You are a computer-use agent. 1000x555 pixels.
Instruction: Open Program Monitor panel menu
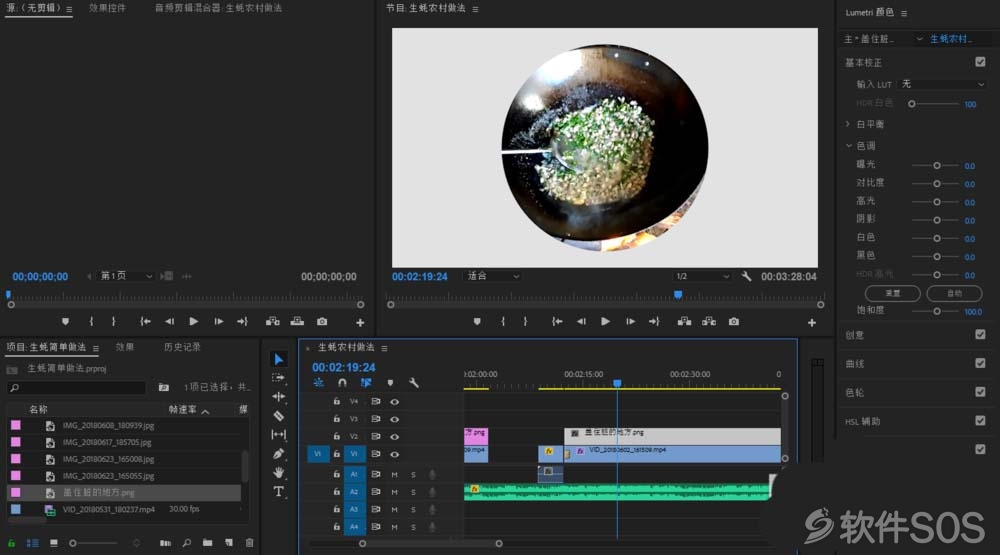tap(475, 9)
